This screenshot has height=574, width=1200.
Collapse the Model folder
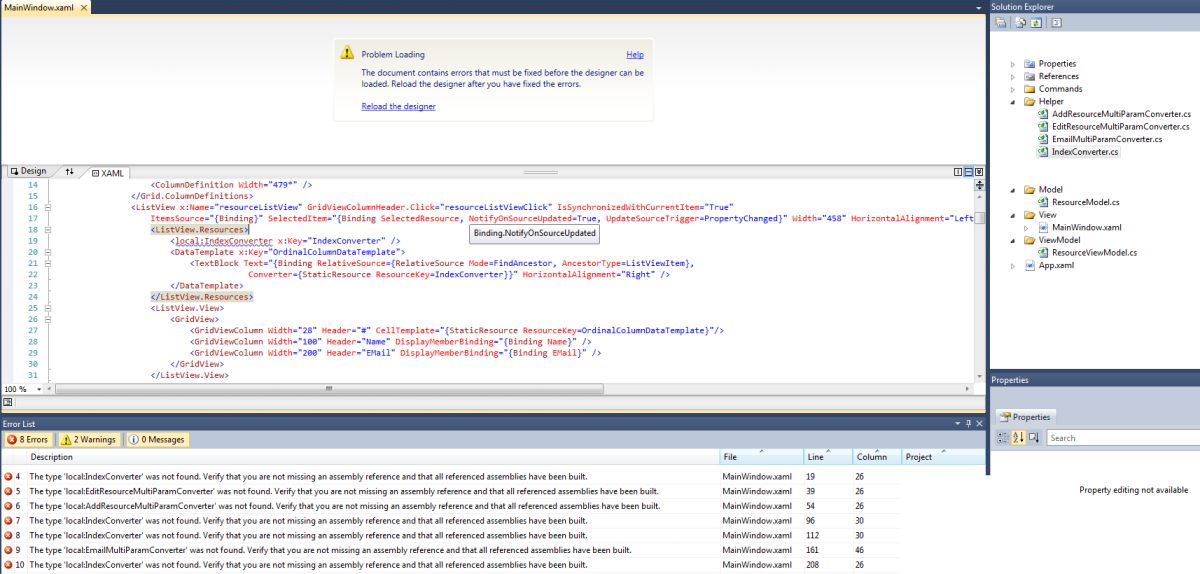pos(1014,190)
